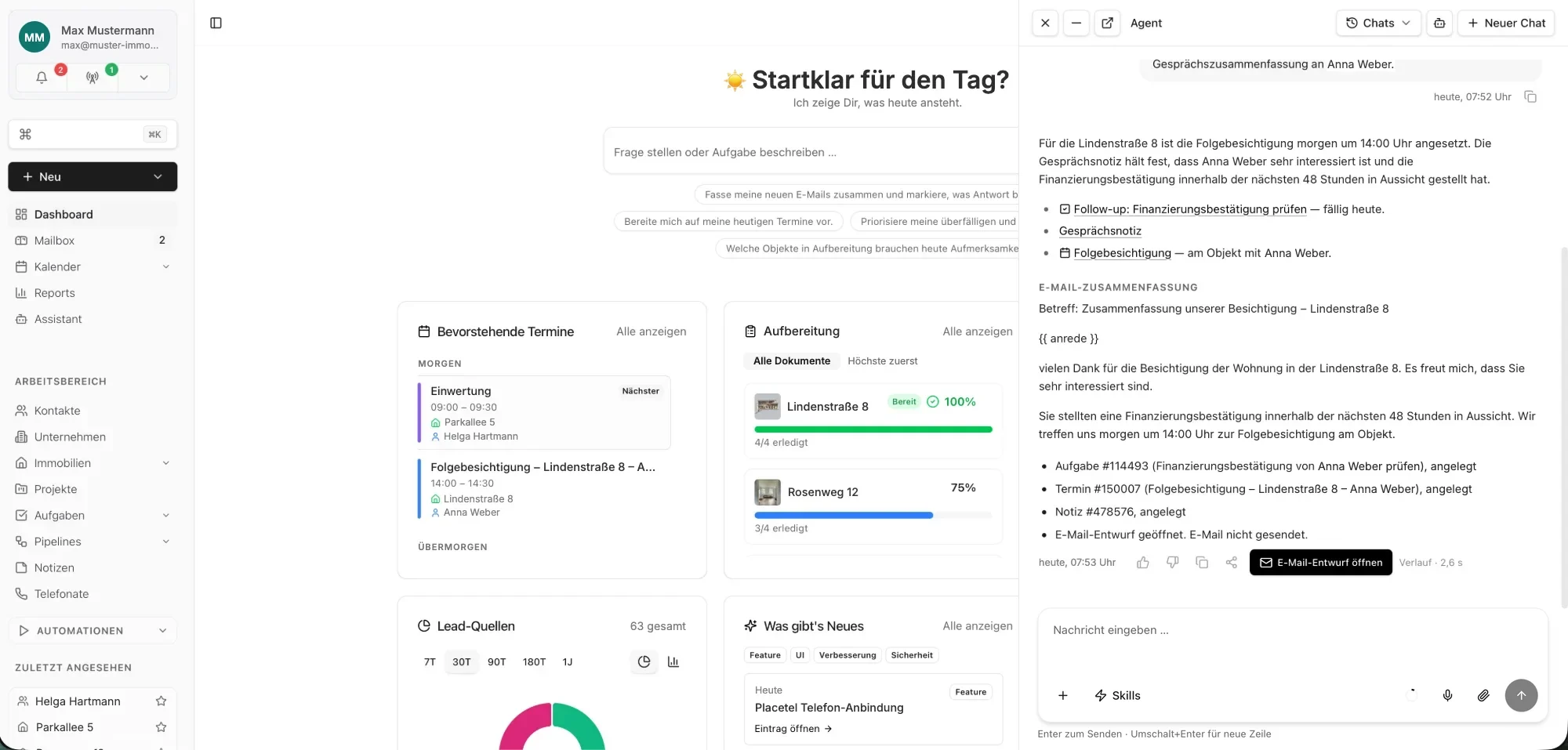Toggle the sidebar panel icon
This screenshot has height=750, width=1568.
click(216, 23)
